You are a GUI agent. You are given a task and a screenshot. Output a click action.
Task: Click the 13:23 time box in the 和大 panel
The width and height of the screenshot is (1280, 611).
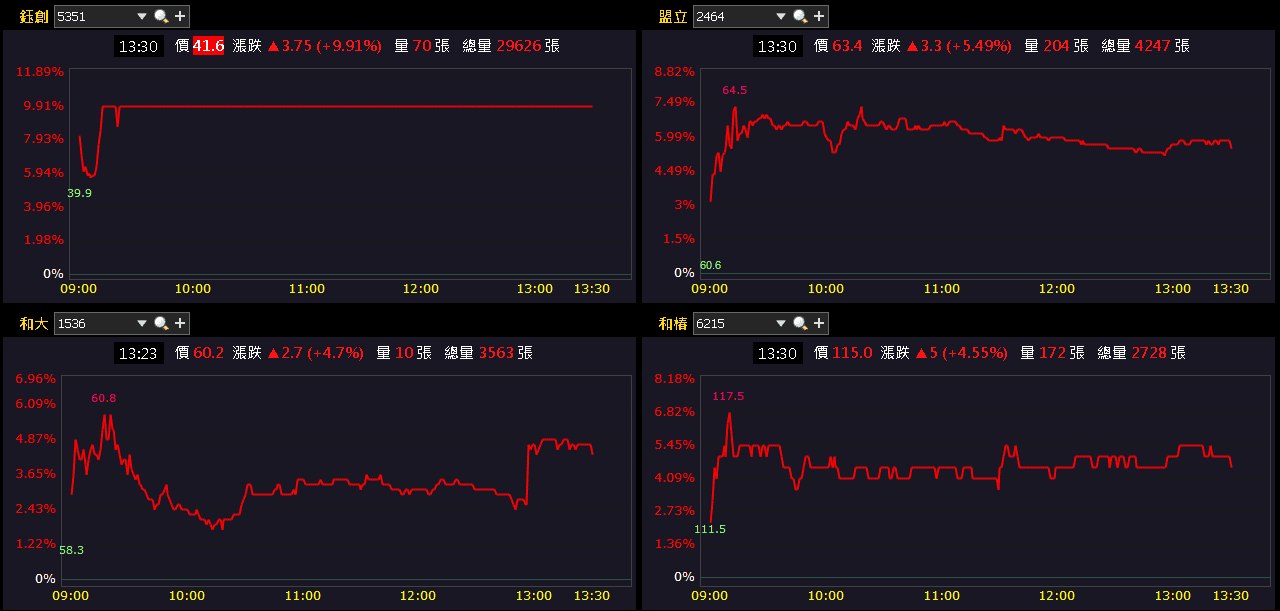click(139, 353)
